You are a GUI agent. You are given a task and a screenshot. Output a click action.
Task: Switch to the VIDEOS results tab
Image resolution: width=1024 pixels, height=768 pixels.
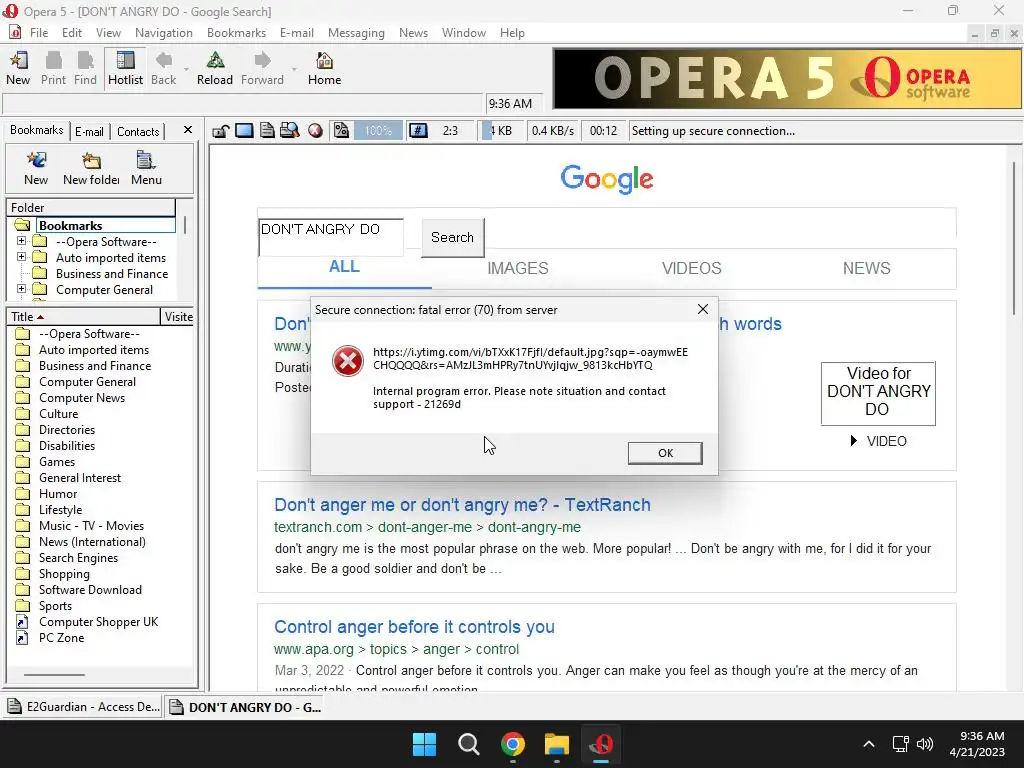pos(692,268)
